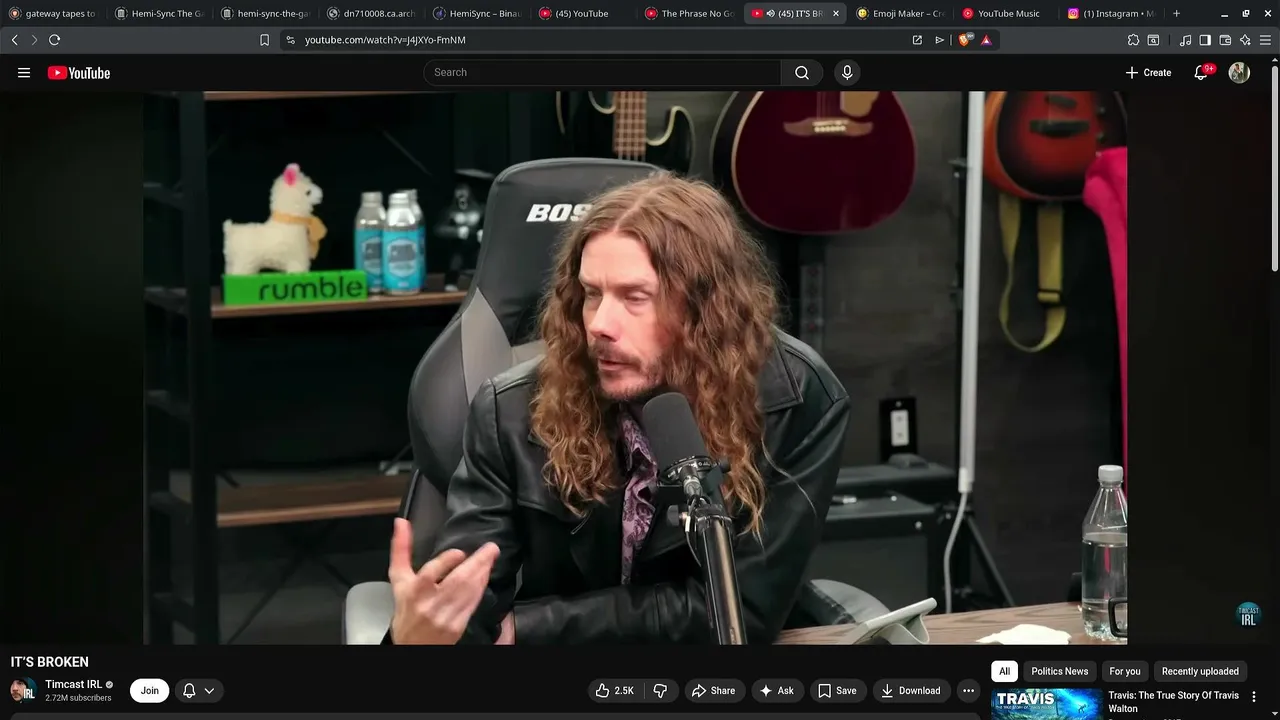Close the playing IT'S BROKEN tab
This screenshot has width=1280, height=720.
click(836, 14)
